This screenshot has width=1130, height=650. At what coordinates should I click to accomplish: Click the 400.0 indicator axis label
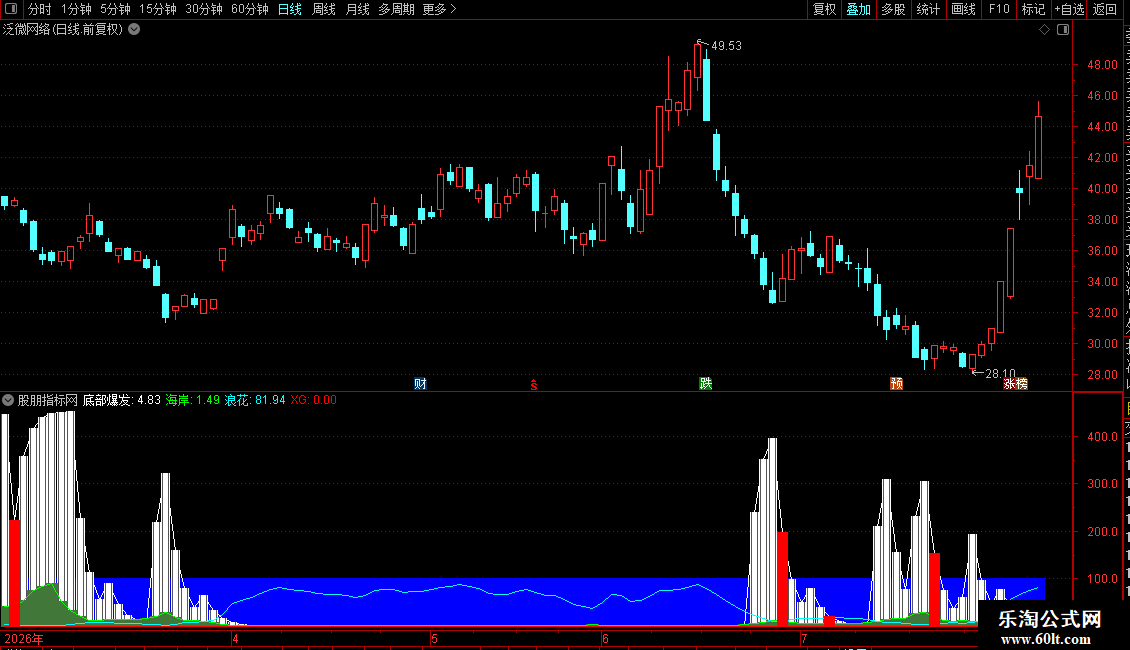point(1102,437)
